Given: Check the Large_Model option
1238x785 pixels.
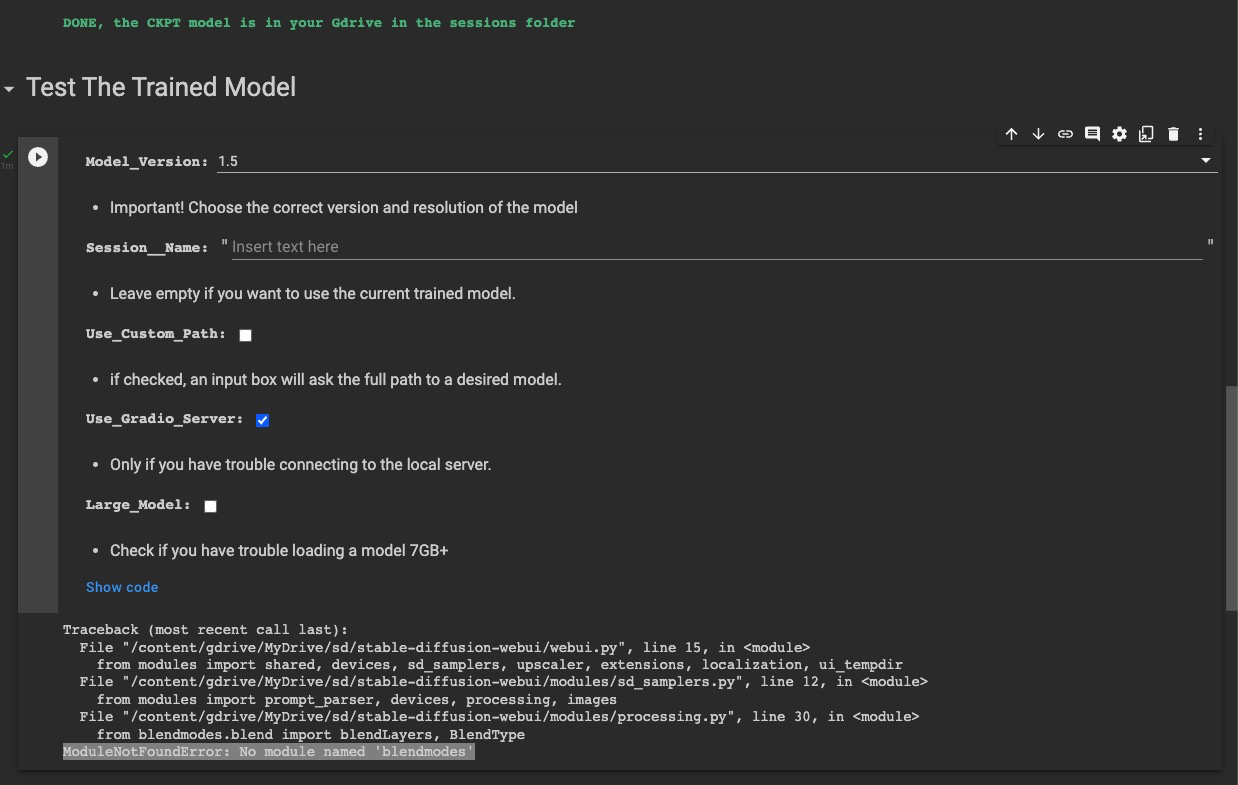Looking at the screenshot, I should click(210, 506).
